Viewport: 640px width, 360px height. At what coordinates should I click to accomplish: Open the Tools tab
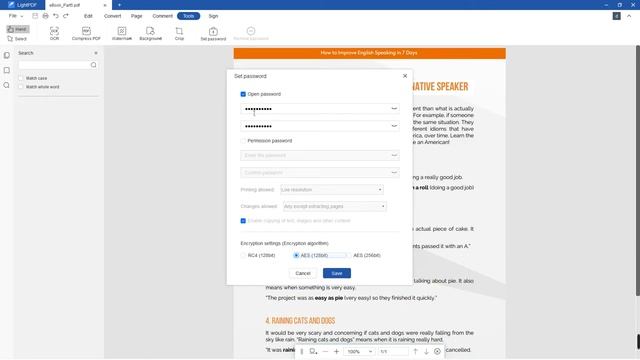click(x=189, y=16)
